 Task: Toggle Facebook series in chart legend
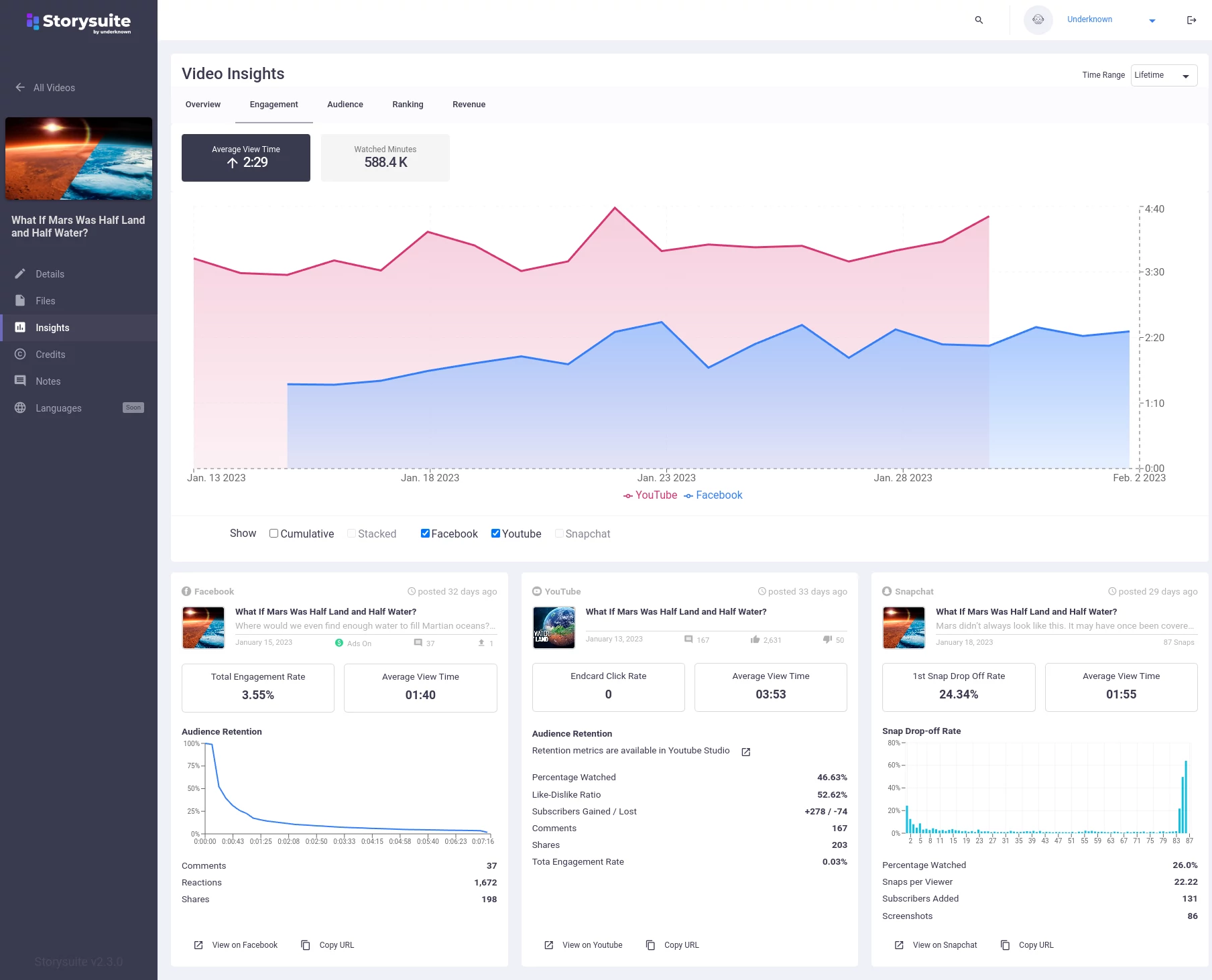click(713, 495)
